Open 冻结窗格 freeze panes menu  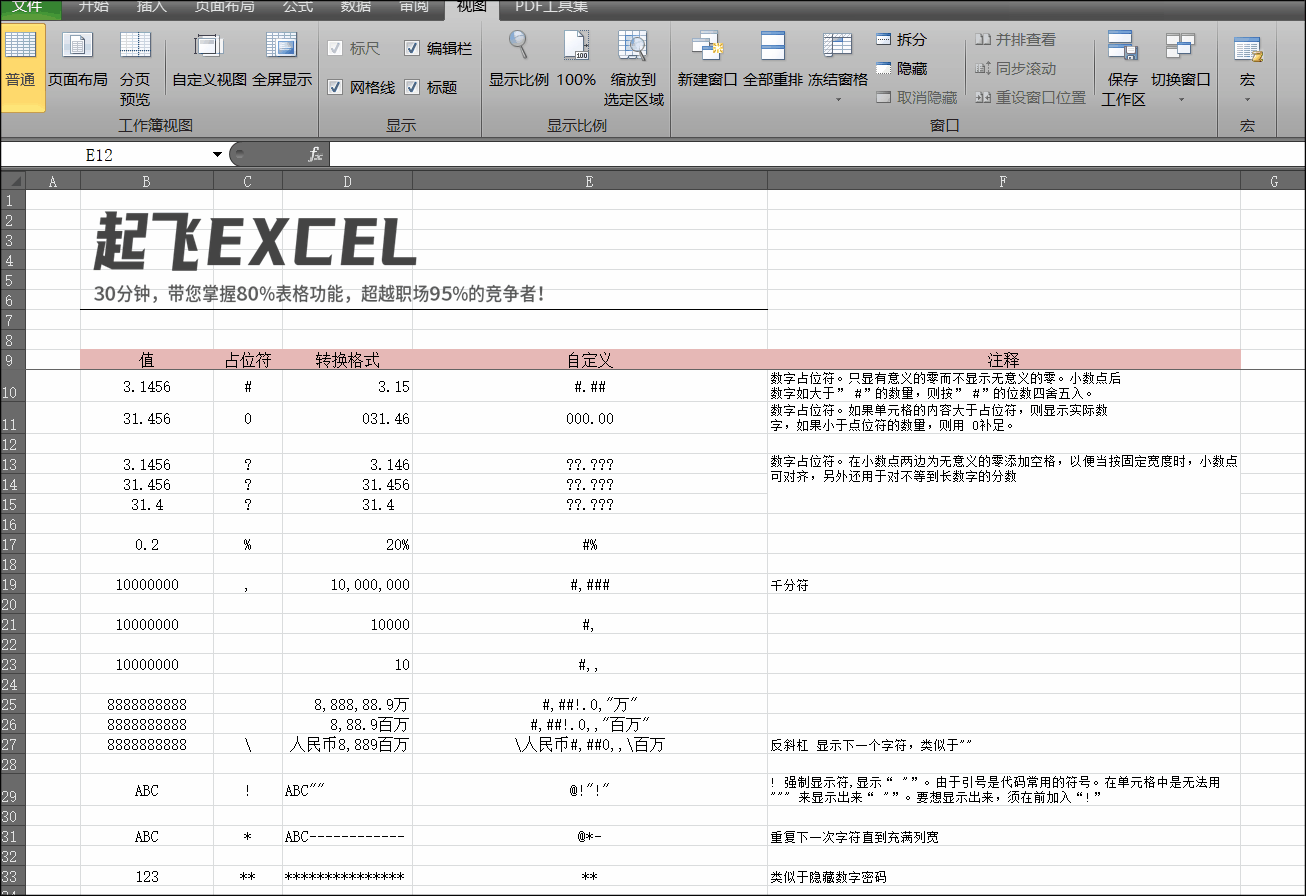coord(838,68)
